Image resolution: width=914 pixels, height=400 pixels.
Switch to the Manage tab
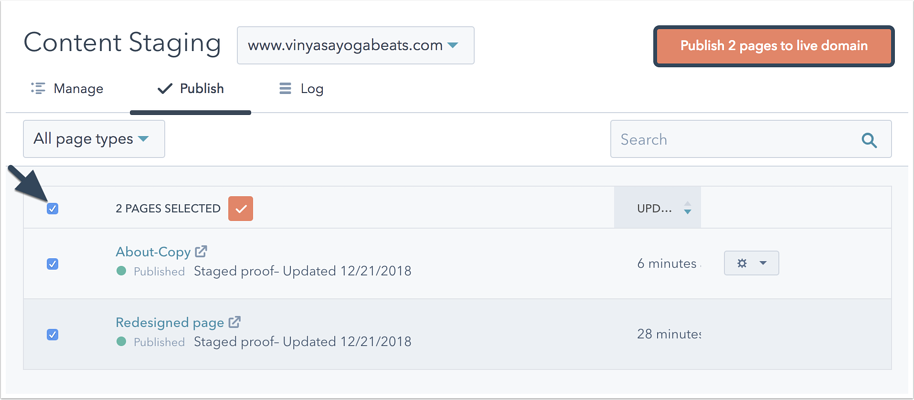click(66, 89)
